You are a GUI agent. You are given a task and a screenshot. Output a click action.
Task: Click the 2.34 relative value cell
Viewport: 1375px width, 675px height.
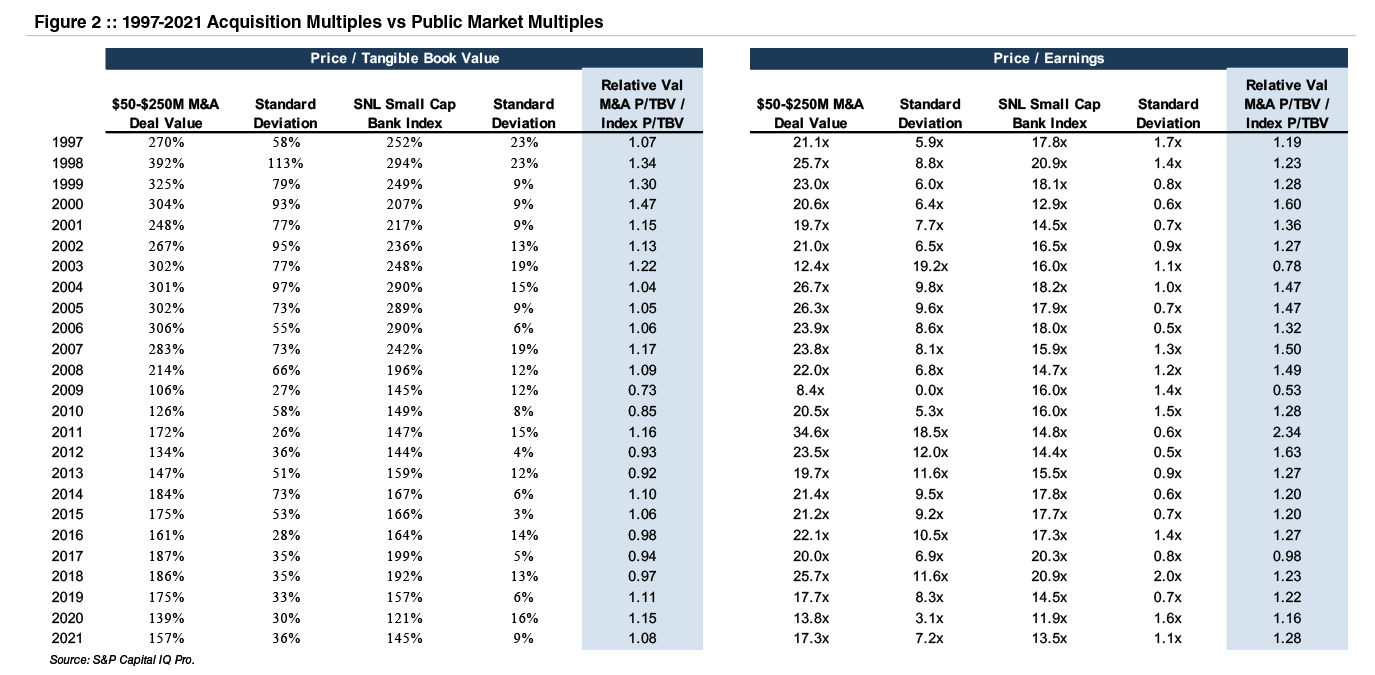coord(1287,432)
